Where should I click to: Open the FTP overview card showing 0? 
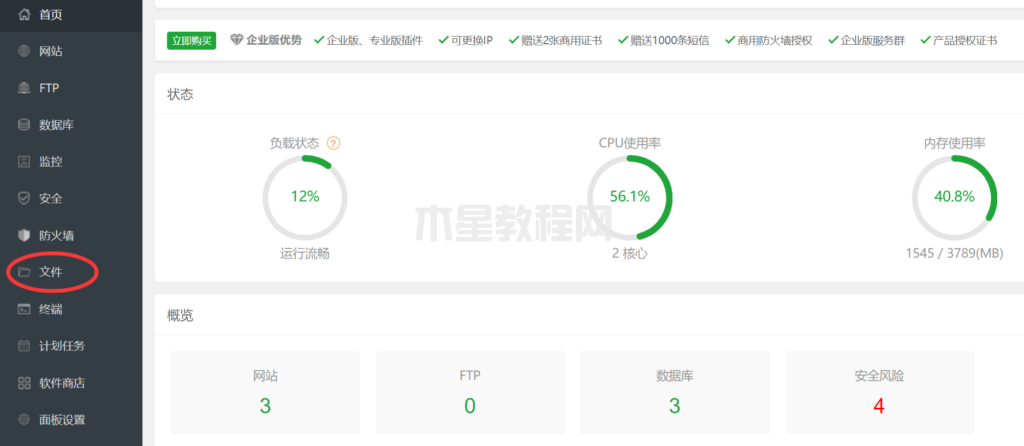coord(470,392)
